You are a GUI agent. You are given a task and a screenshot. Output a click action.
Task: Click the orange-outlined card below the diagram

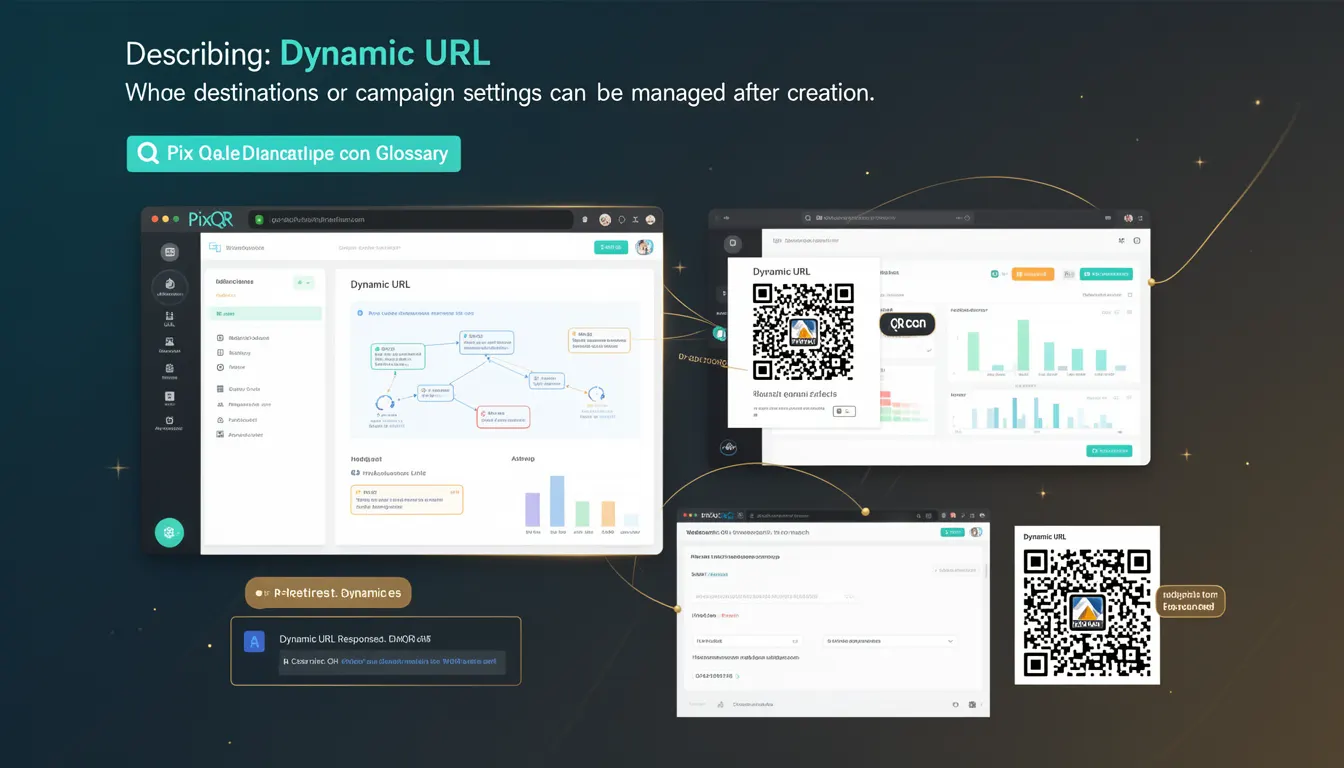(407, 499)
